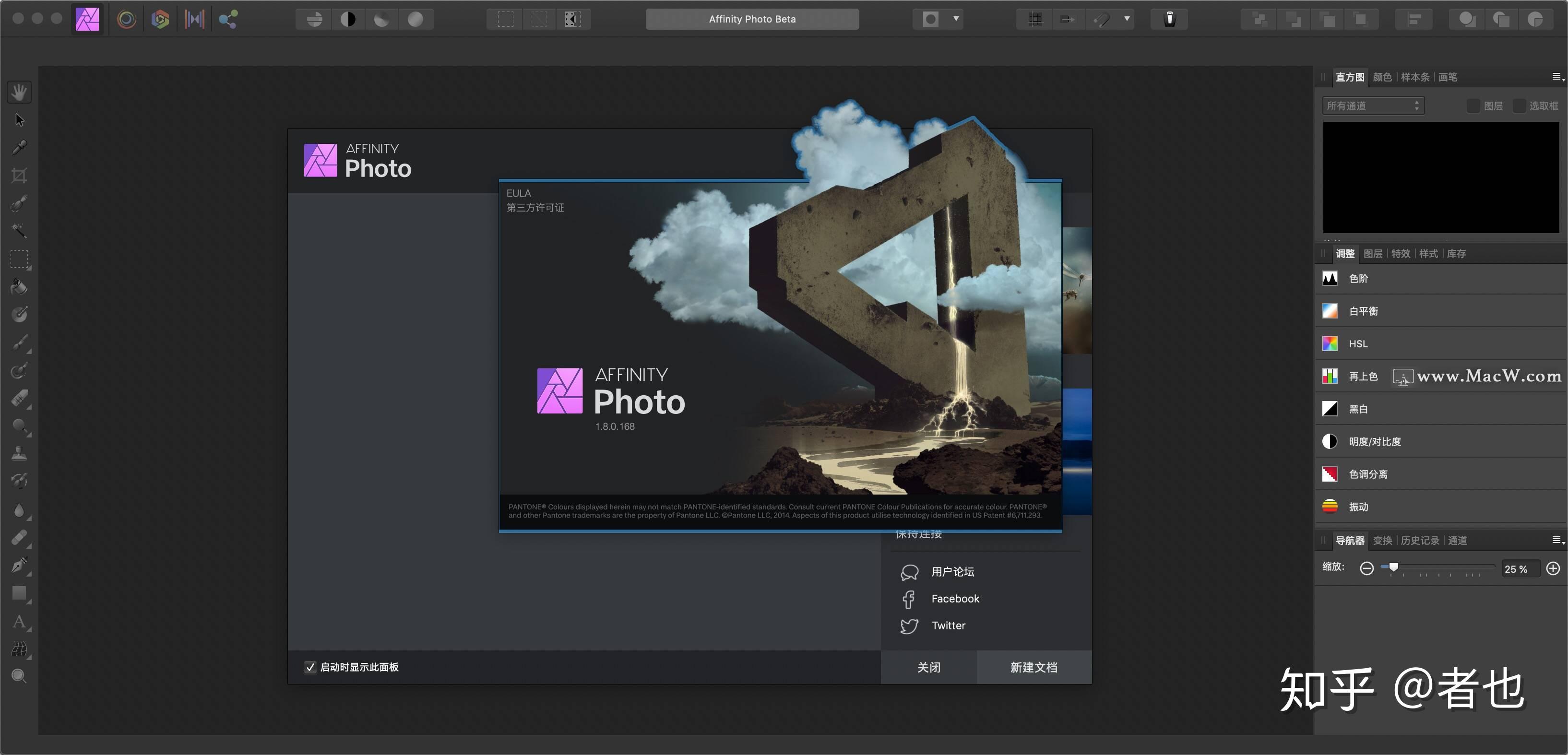The width and height of the screenshot is (1568, 755).
Task: Open the Facebook link
Action: click(955, 599)
